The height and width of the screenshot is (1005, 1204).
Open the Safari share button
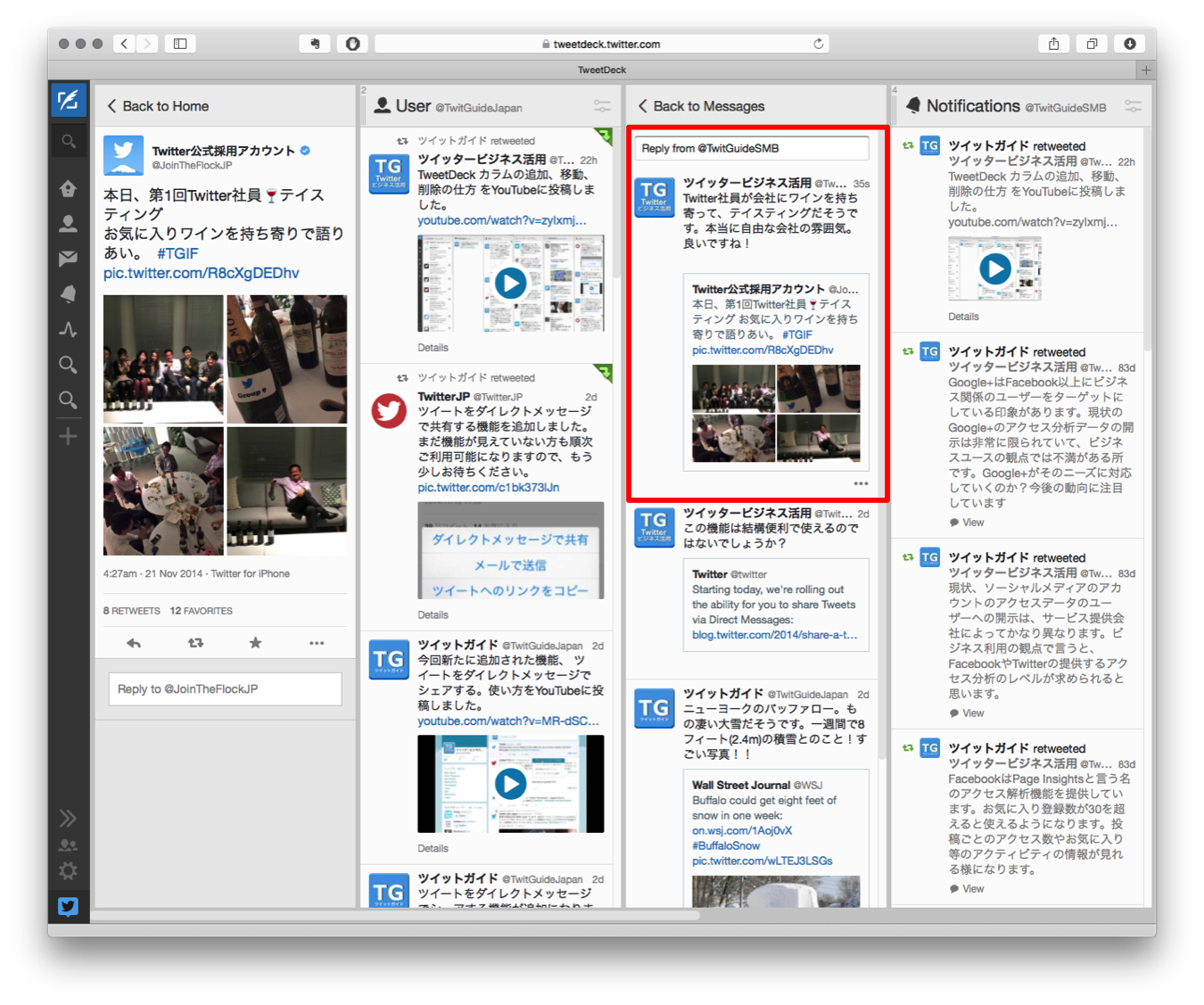click(x=1054, y=44)
